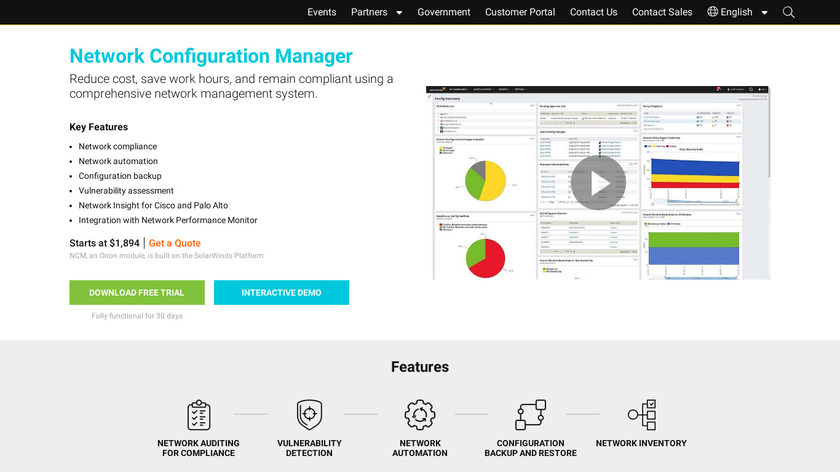Click Network Auditing for Compliance label
The width and height of the screenshot is (840, 472).
(x=198, y=448)
